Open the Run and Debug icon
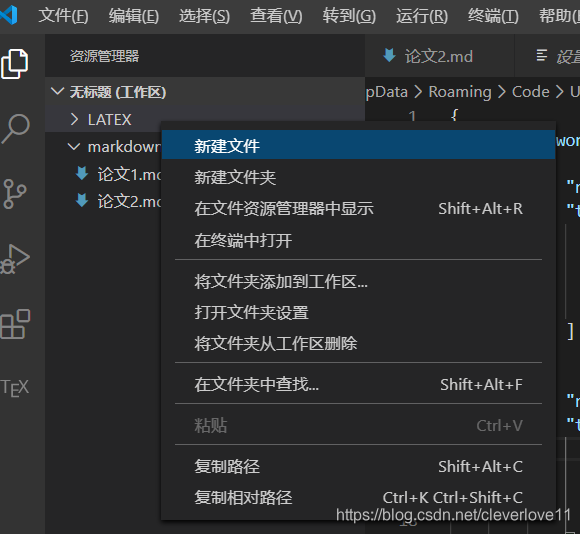580x534 pixels. click(15, 259)
